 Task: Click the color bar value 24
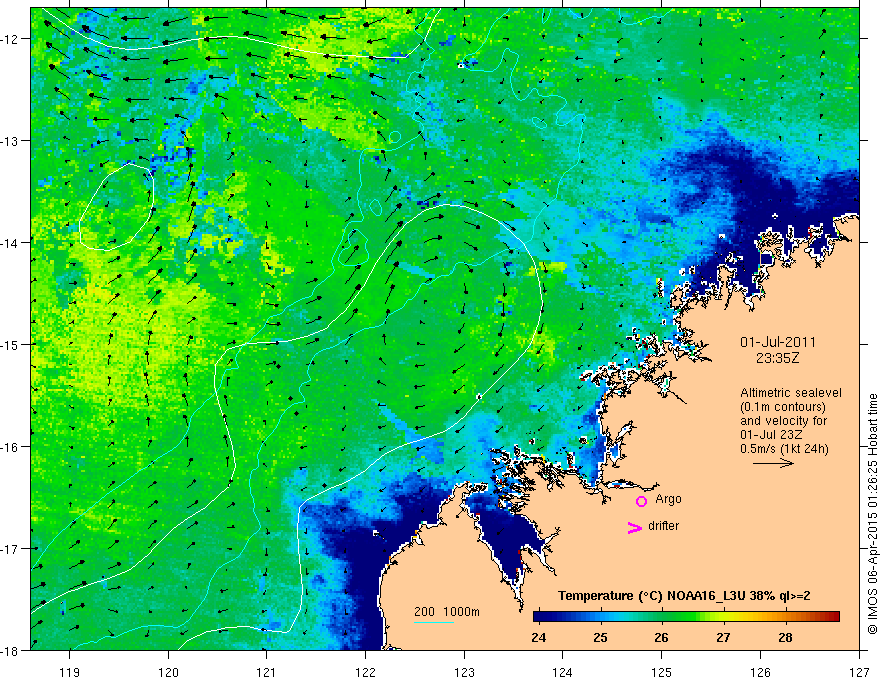538,637
